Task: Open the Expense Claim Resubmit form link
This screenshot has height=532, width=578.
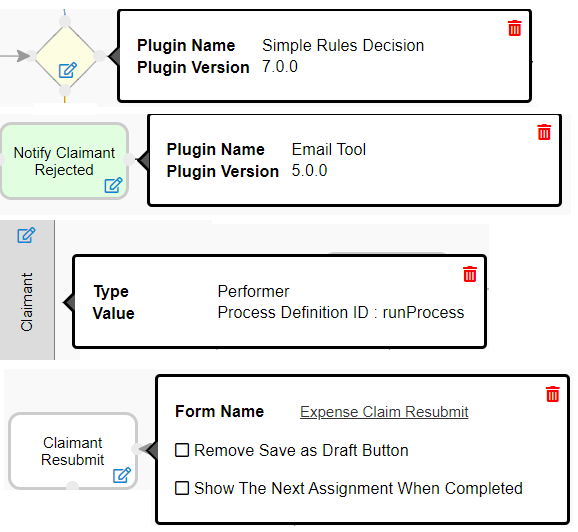Action: point(384,412)
